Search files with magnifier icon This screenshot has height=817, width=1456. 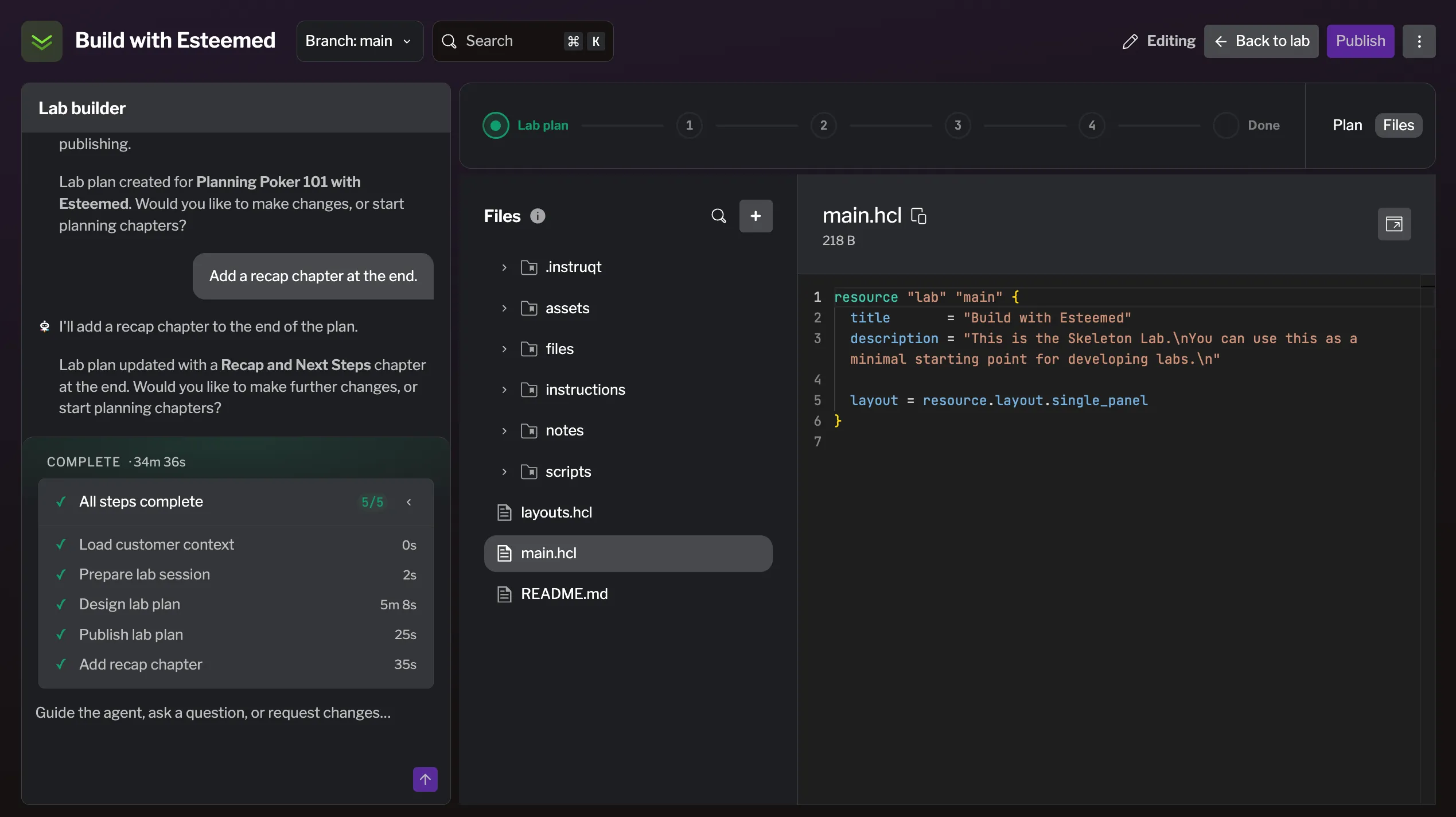(718, 216)
